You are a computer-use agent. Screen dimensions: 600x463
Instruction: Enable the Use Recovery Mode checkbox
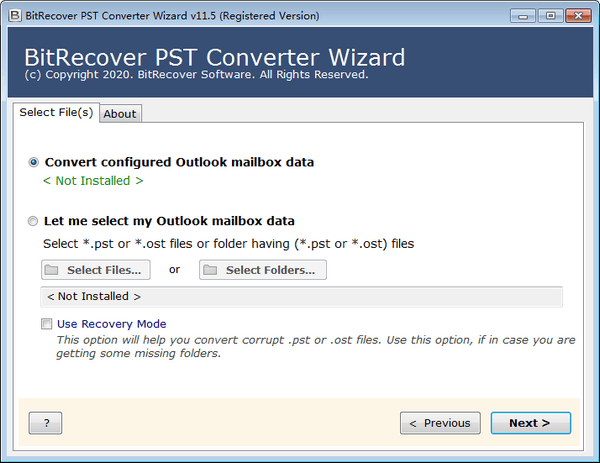[x=46, y=324]
